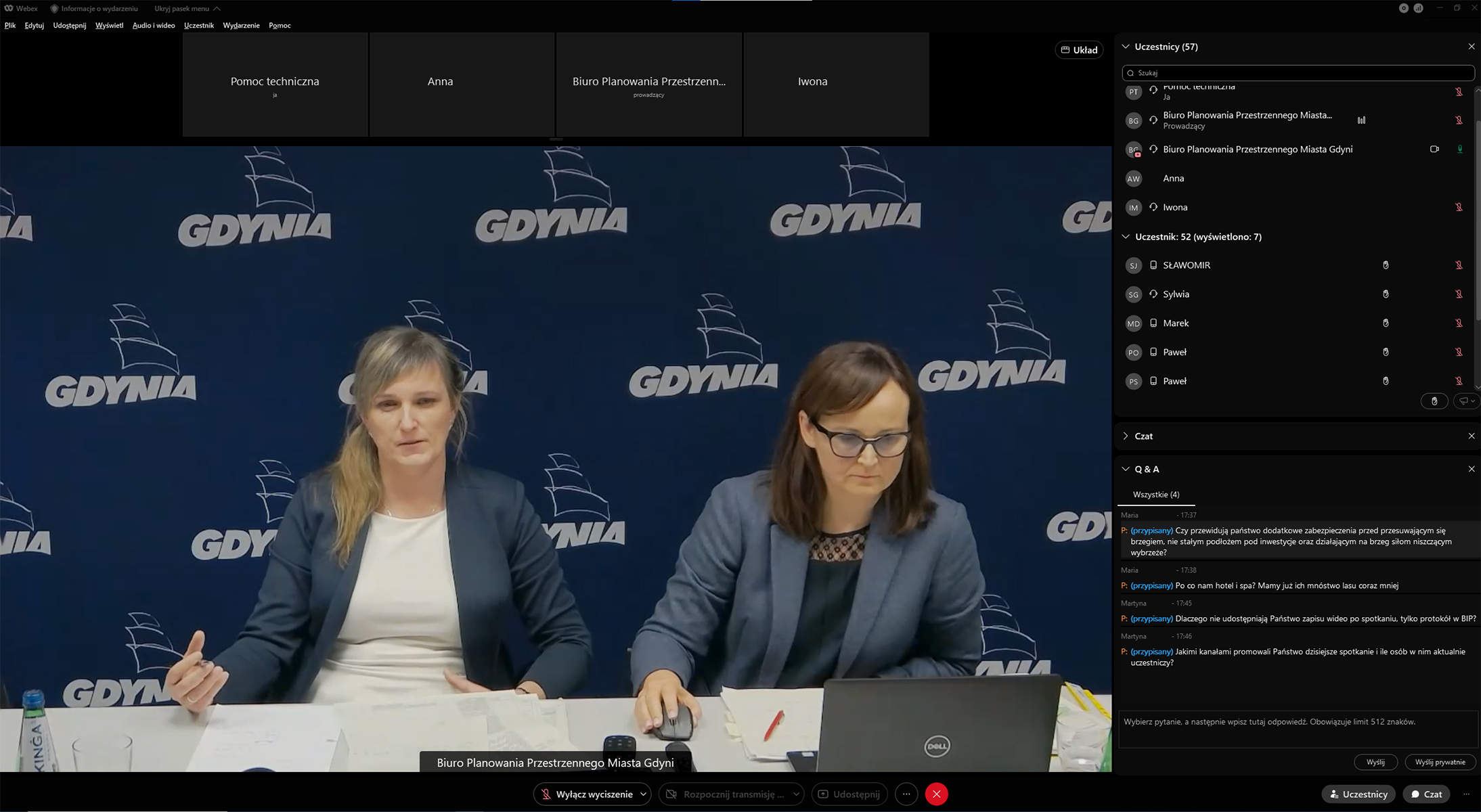
Task: Click the audio activity indicator next to Prowadzący
Action: tap(1361, 120)
